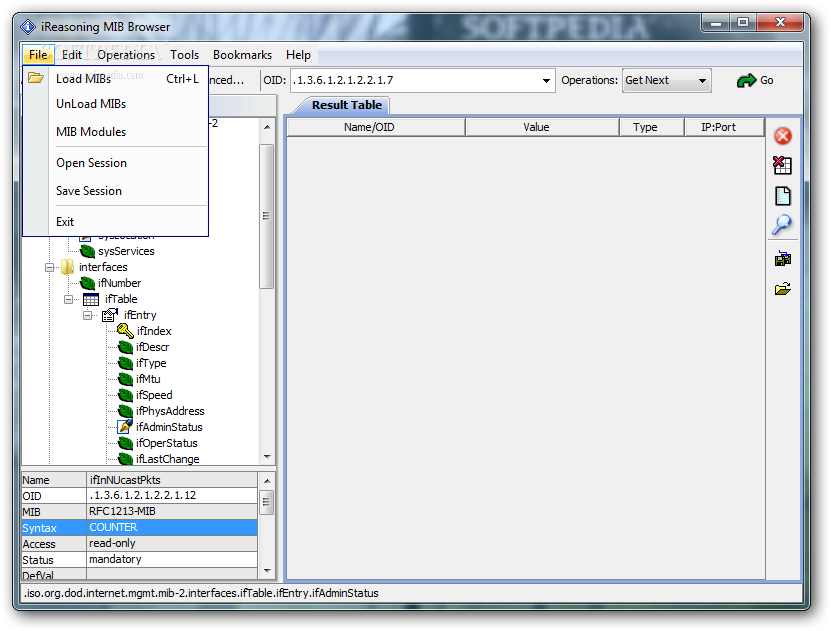Choose Save Session from File menu
This screenshot has height=631, width=831.
pos(116,191)
